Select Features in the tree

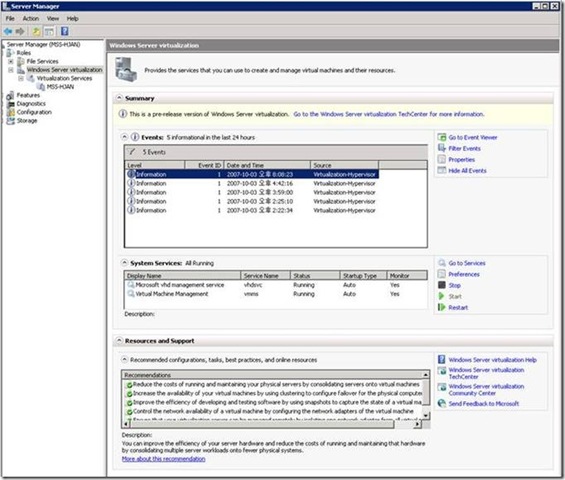[x=28, y=95]
